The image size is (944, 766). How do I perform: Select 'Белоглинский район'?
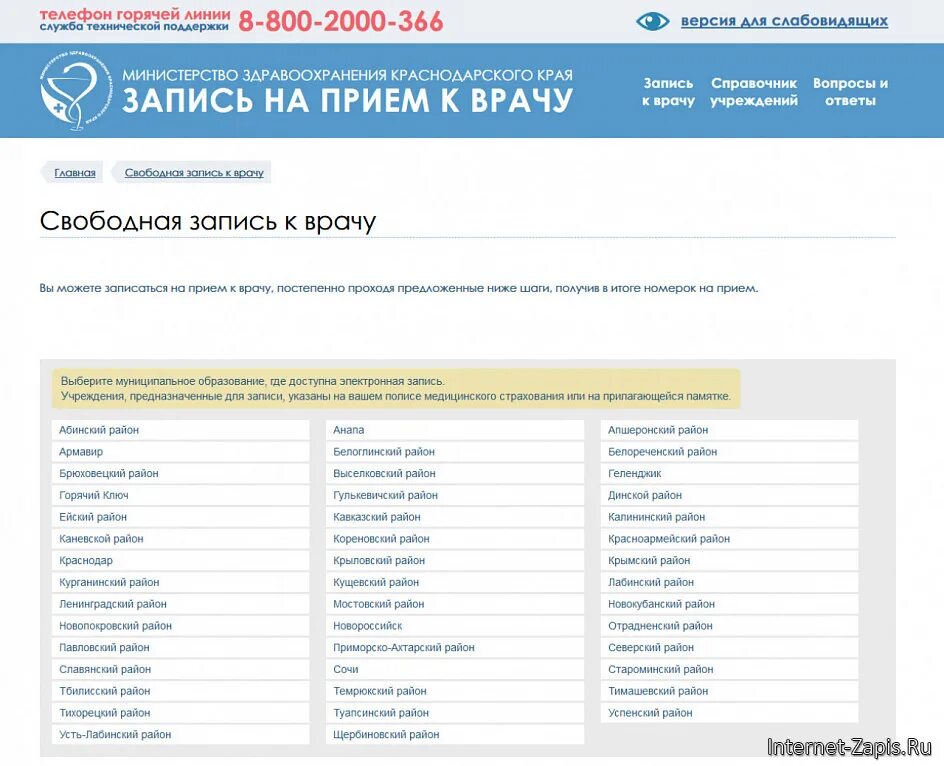(455, 452)
